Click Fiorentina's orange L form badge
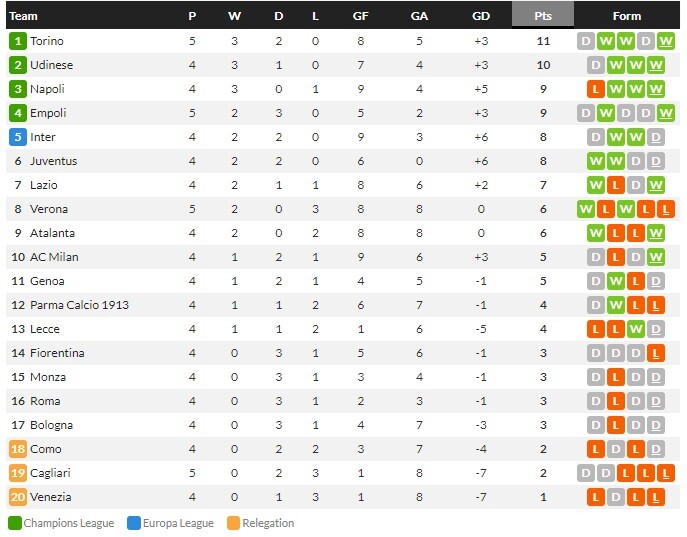The height and width of the screenshot is (537, 687). pyautogui.click(x=656, y=353)
